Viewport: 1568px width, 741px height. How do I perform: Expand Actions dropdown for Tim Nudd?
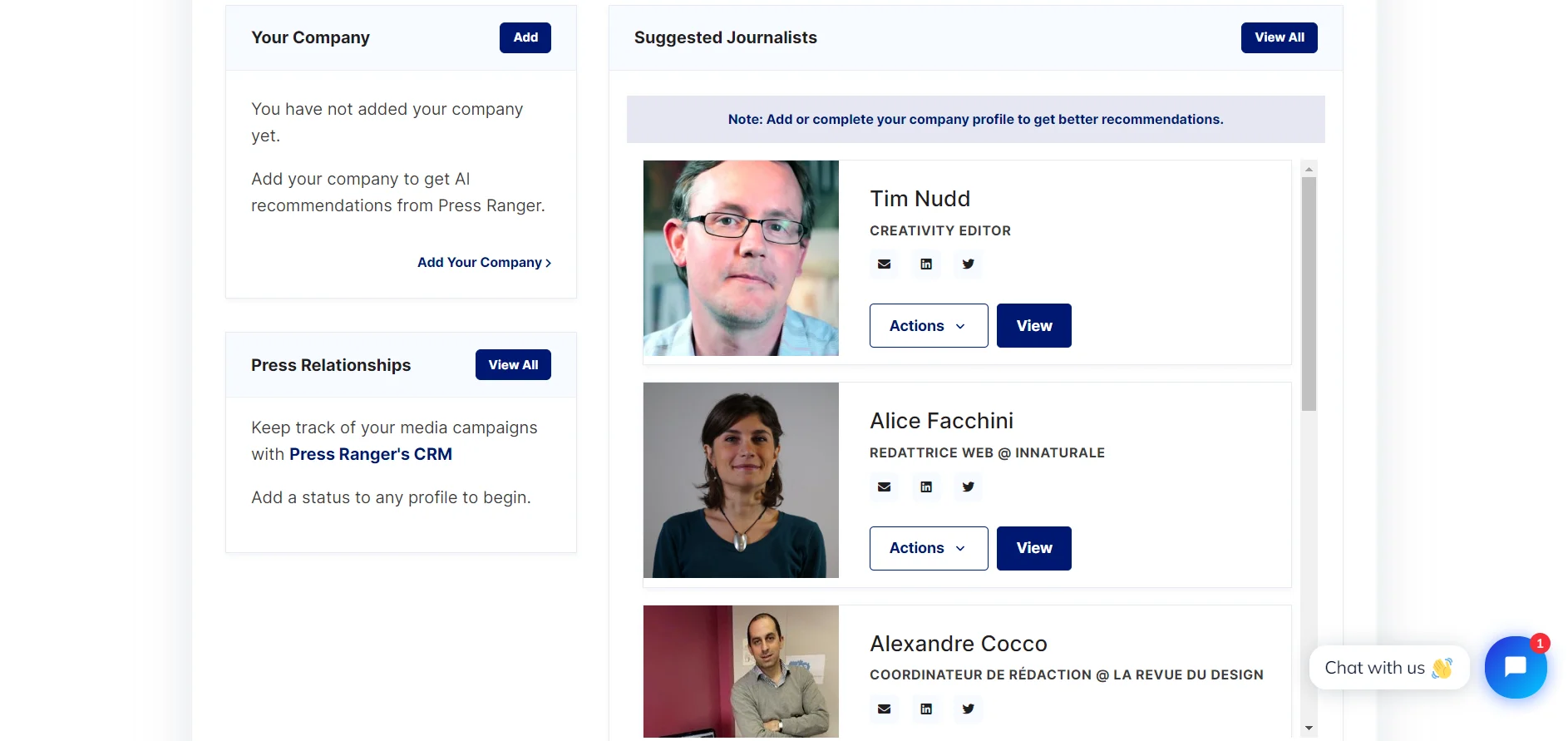929,326
